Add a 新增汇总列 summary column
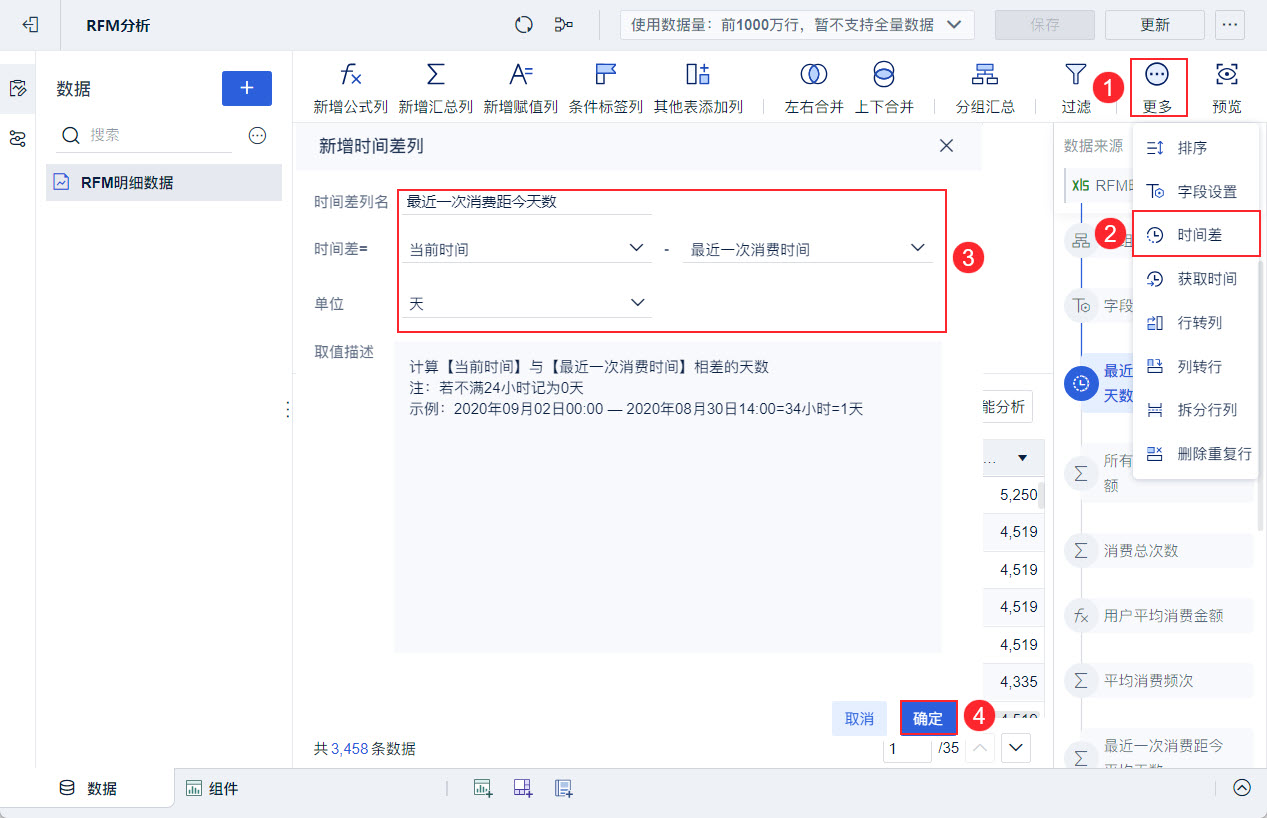This screenshot has width=1267, height=818. click(x=435, y=88)
